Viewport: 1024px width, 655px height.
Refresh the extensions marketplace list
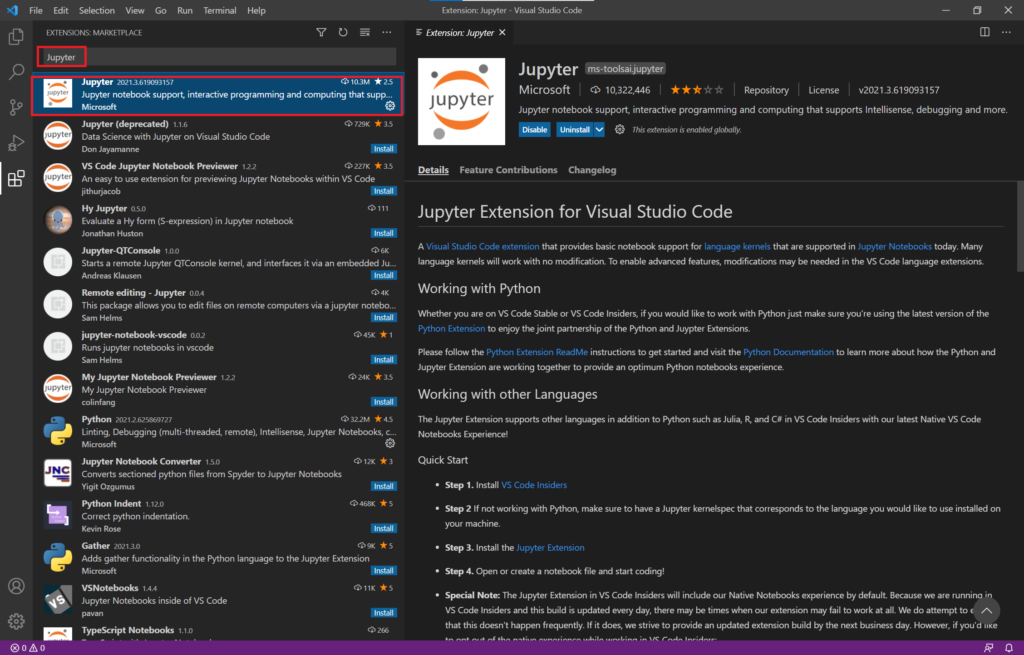tap(343, 32)
